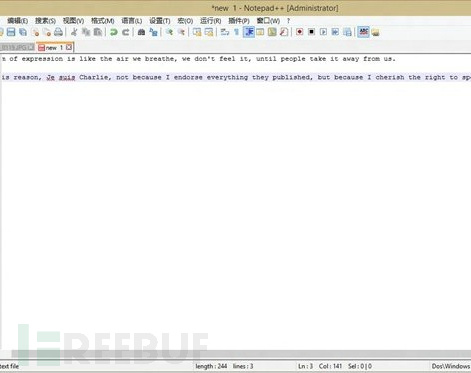
Task: Switch to the inactive JPG tab
Action: (x=17, y=48)
